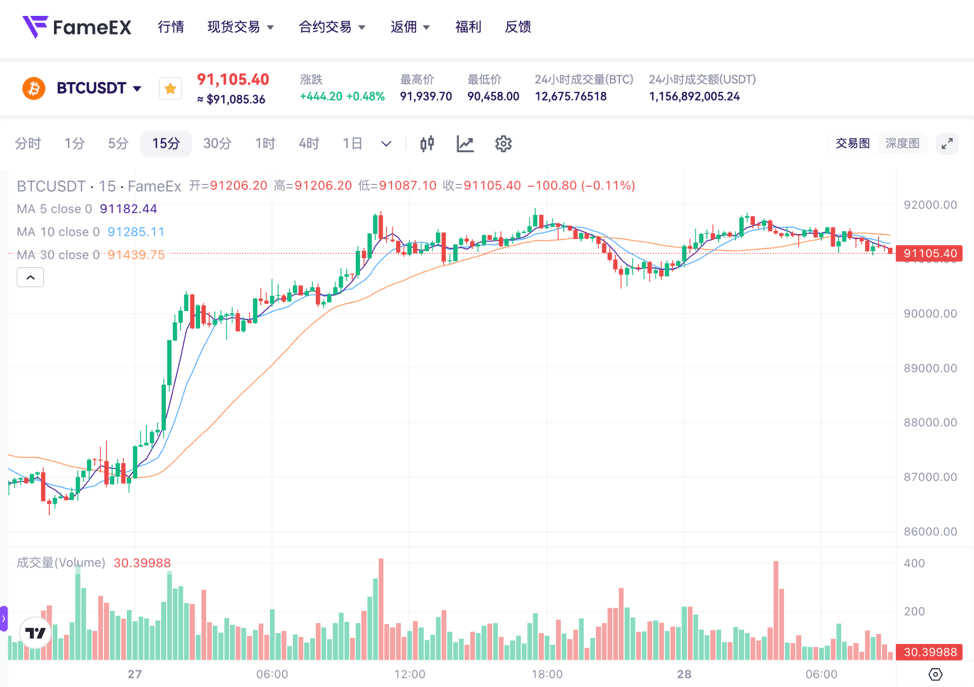Click the 91105.40 price label on axis
The width and height of the screenshot is (974, 687).
tap(930, 254)
